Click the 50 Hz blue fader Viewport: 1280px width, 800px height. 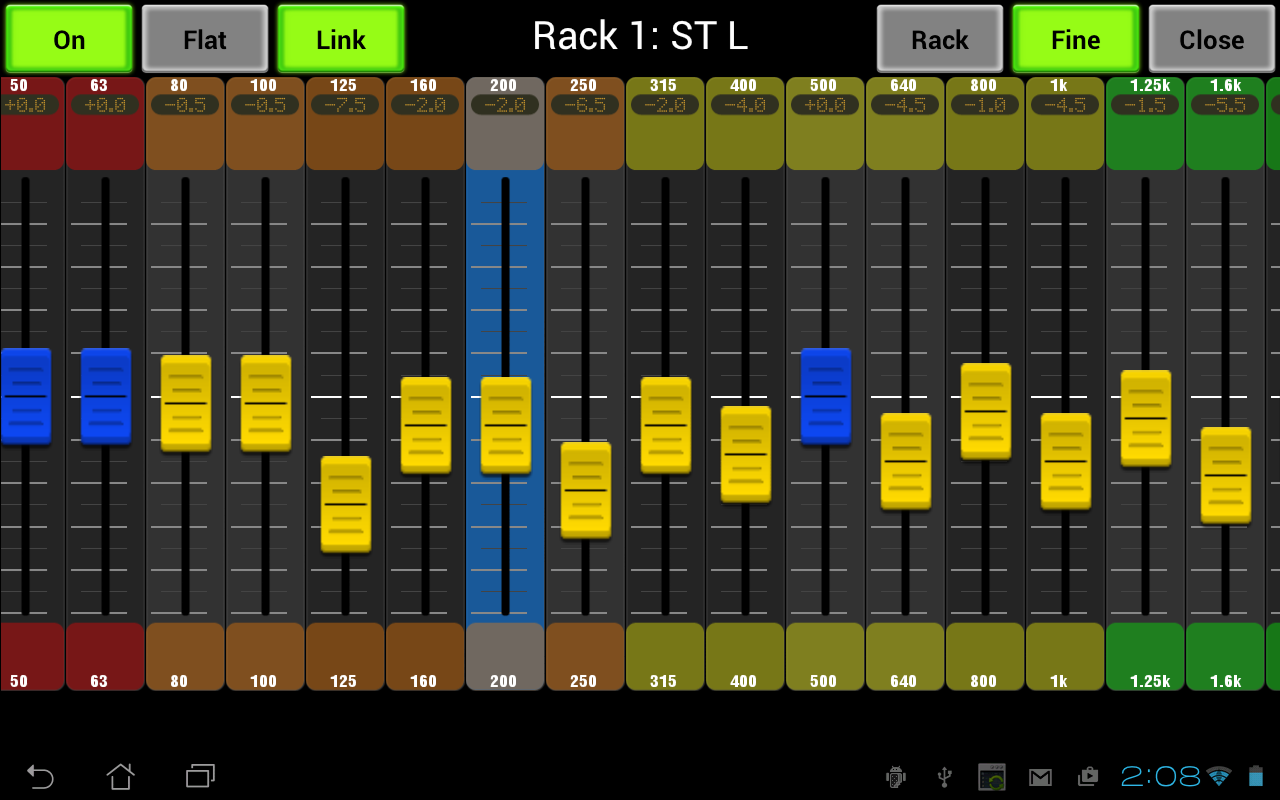[26, 396]
